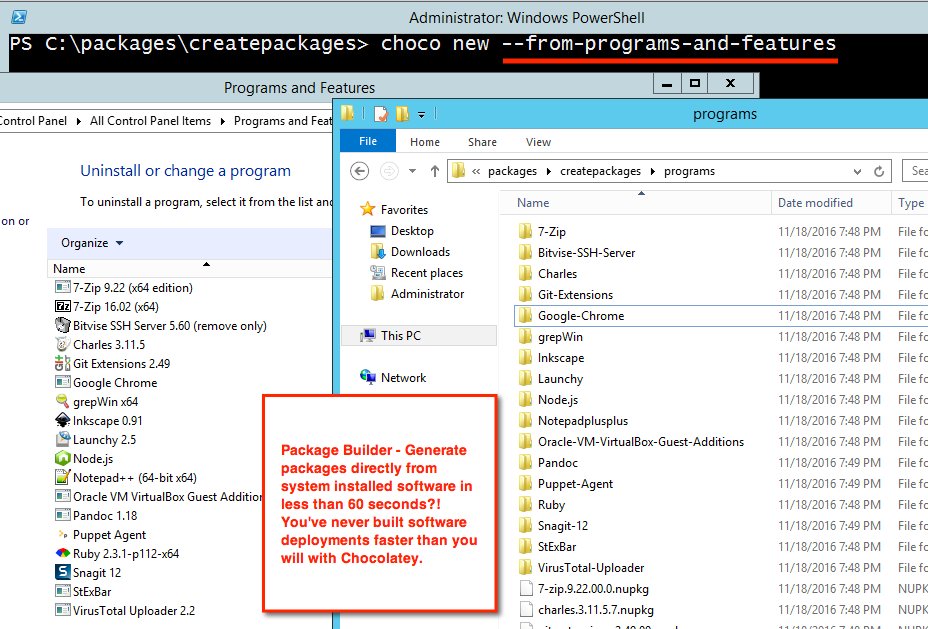
Task: Click the 7-Zip 16.02 program icon
Action: click(62, 307)
